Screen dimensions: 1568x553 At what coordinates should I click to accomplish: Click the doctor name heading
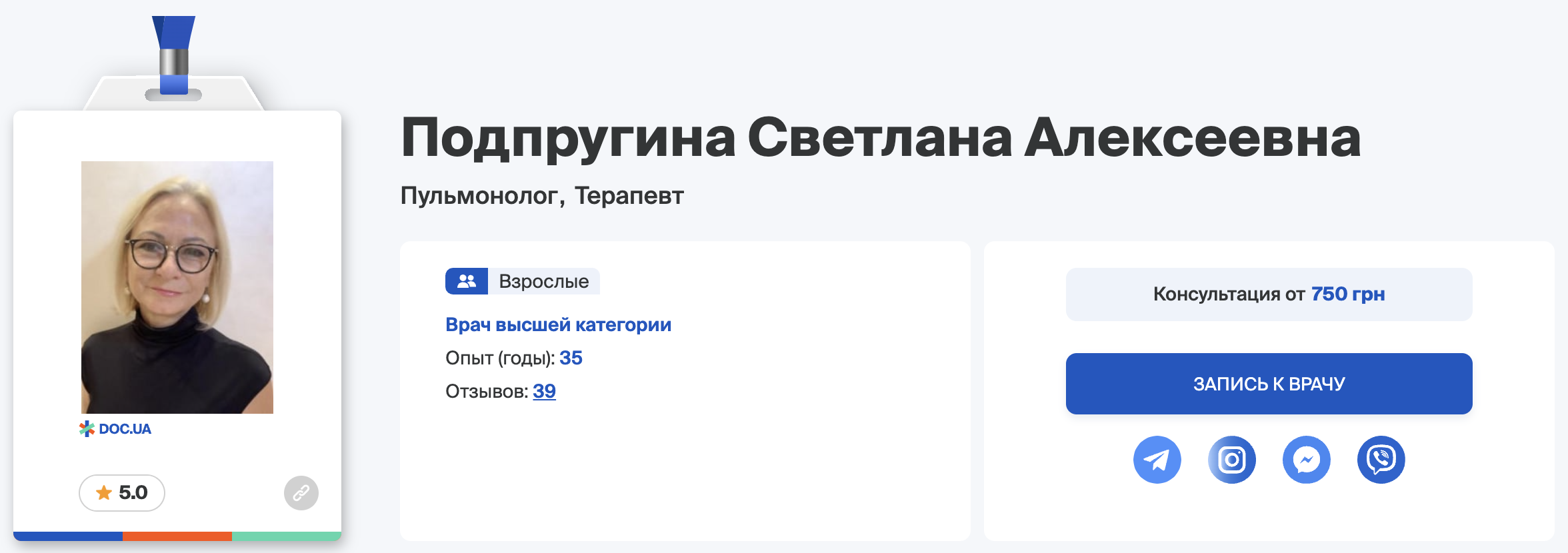pos(880,139)
